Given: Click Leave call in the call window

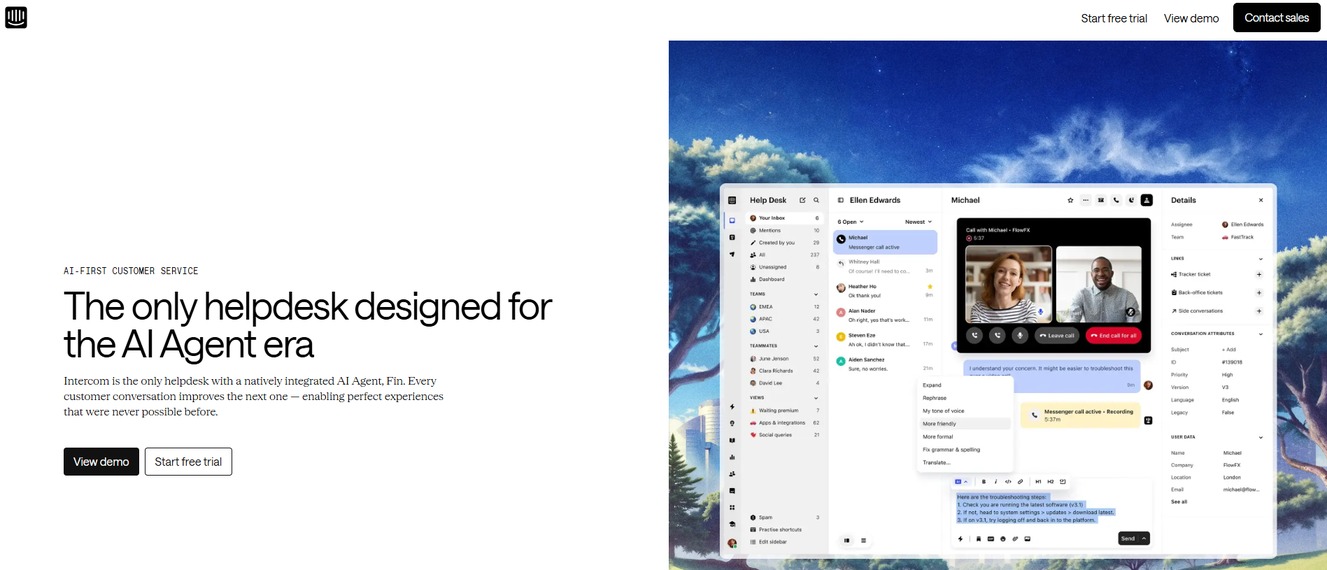Looking at the screenshot, I should point(1057,336).
